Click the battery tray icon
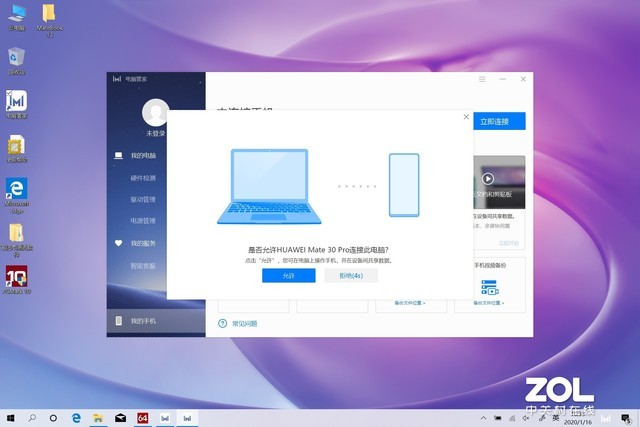 click(498, 418)
